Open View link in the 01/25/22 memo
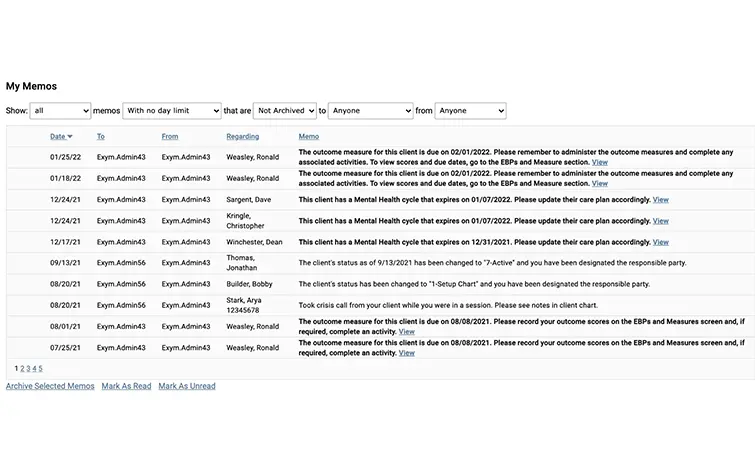755x465 pixels. point(599,162)
